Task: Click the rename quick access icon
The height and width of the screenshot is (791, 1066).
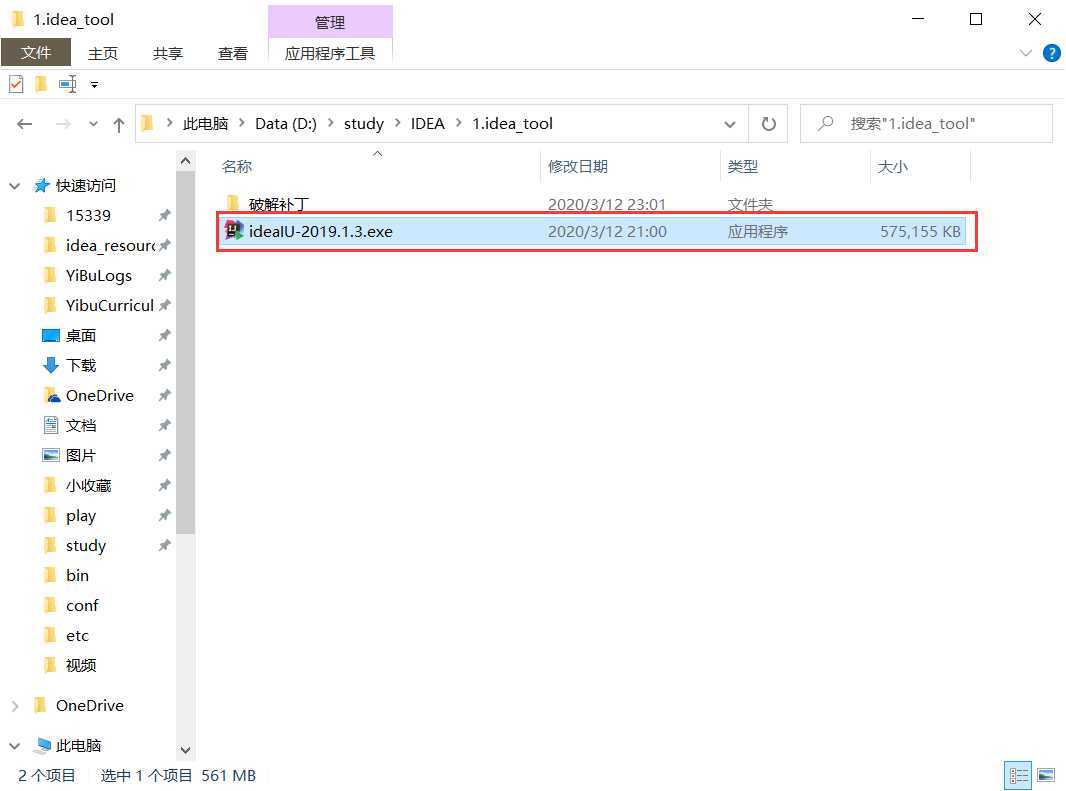Action: (68, 84)
